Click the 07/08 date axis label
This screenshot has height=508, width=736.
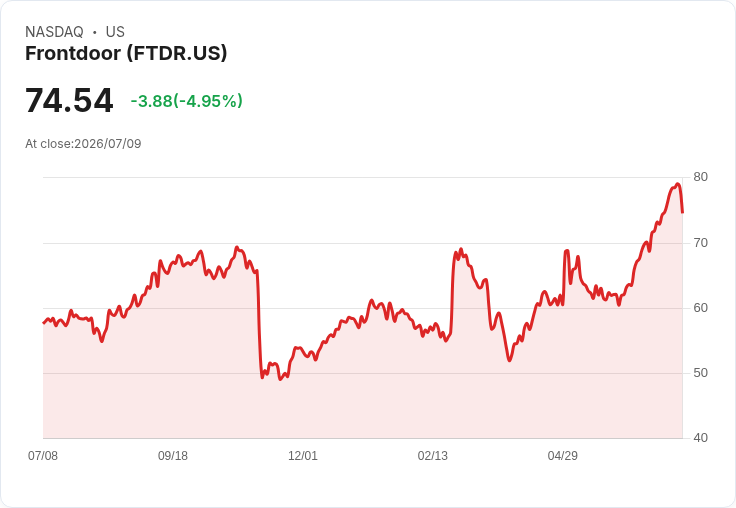[43, 455]
